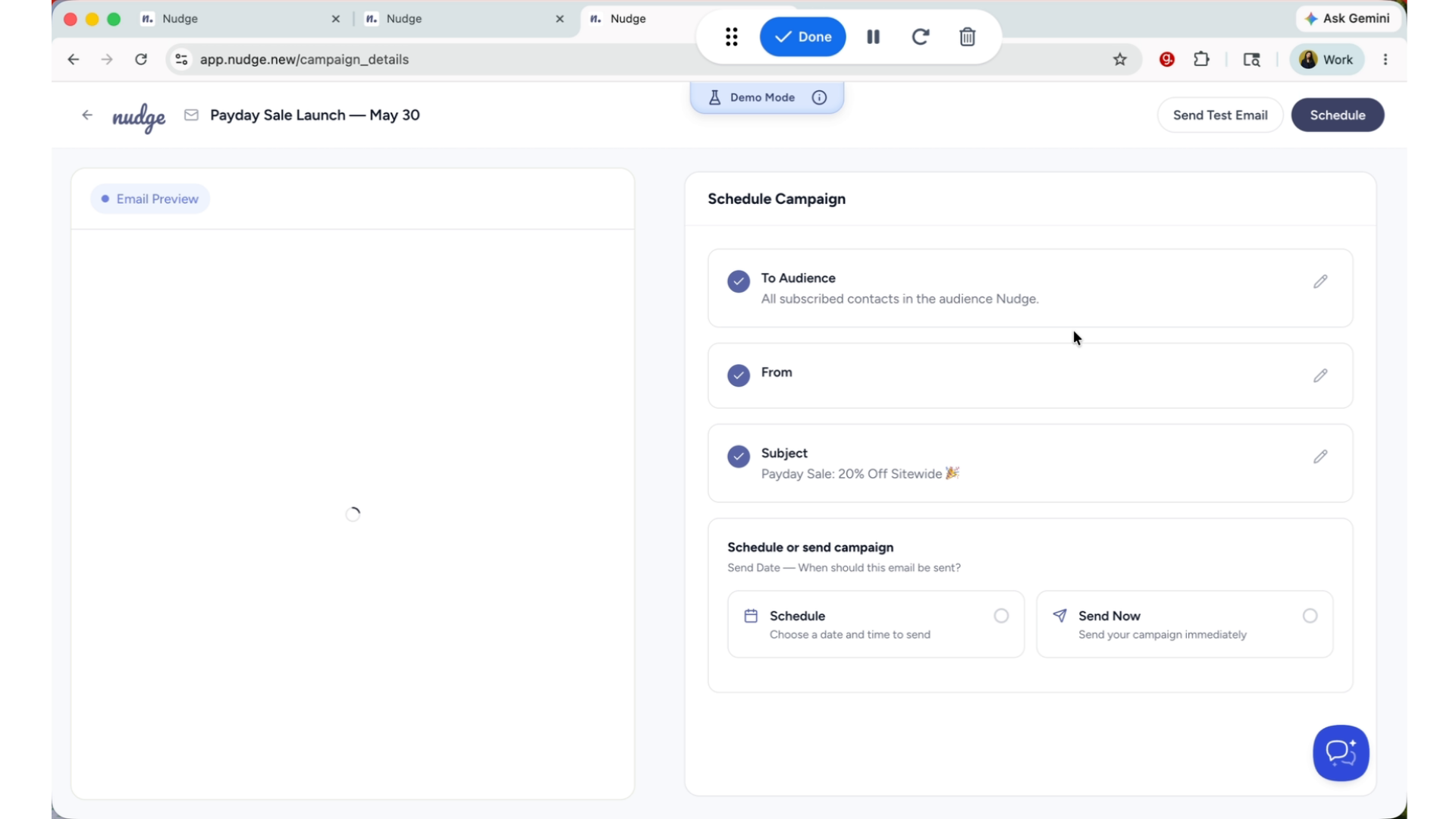Click the Demo Mode flask icon
1456x819 pixels.
pos(714,98)
